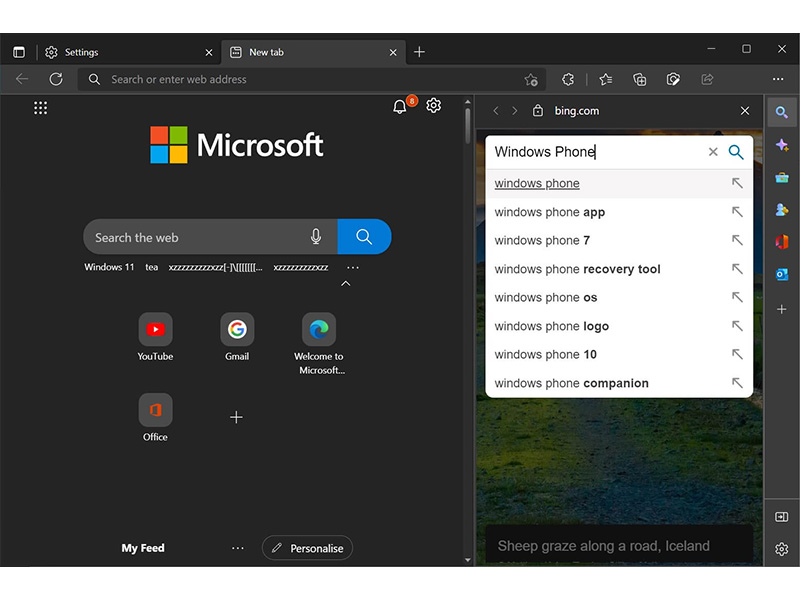Image resolution: width=800 pixels, height=600 pixels.
Task: Open Tools briefcase icon in sidebar
Action: pyautogui.click(x=782, y=178)
